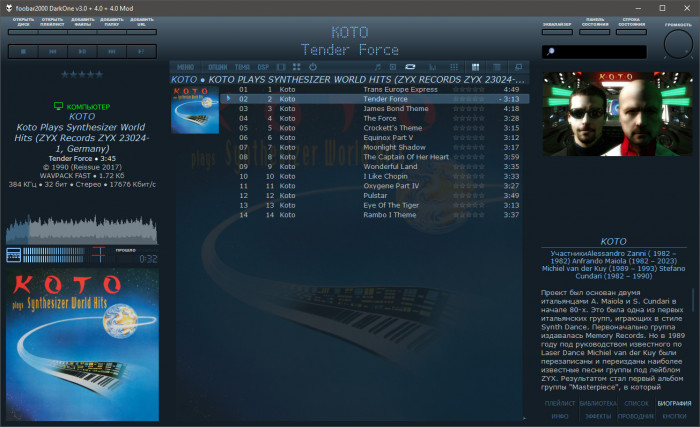Click the random playback button
The width and height of the screenshot is (700, 427).
[x=141, y=52]
